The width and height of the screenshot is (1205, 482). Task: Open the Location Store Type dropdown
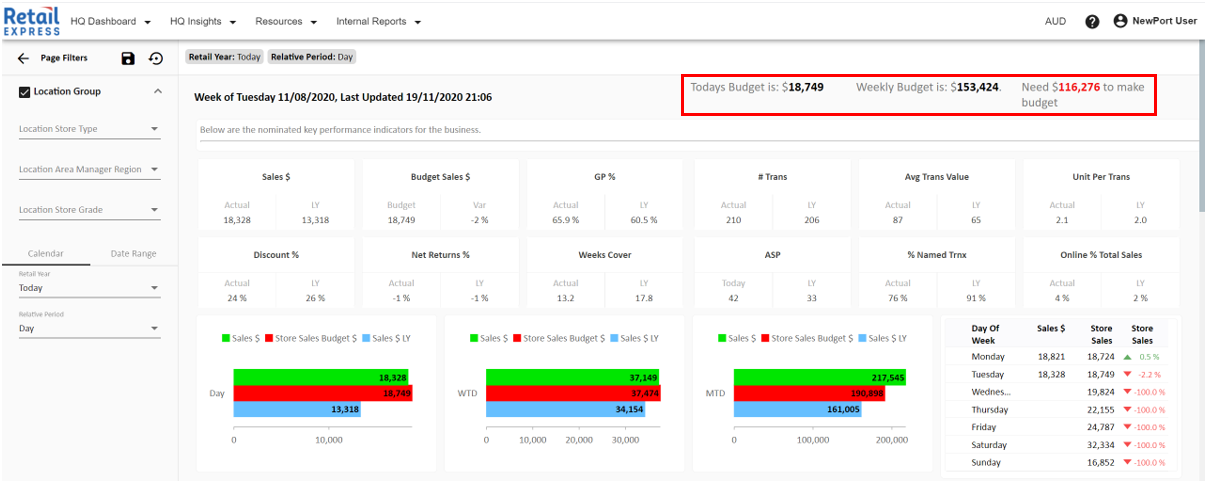click(x=89, y=129)
